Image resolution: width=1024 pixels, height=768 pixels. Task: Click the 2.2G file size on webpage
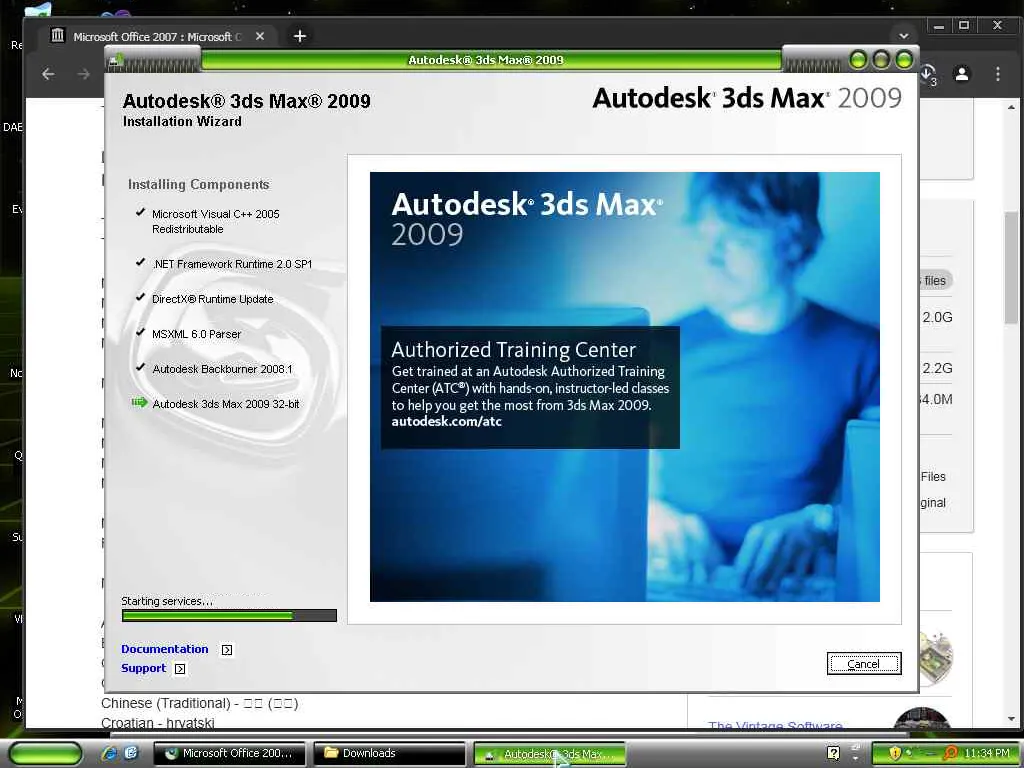pos(938,368)
